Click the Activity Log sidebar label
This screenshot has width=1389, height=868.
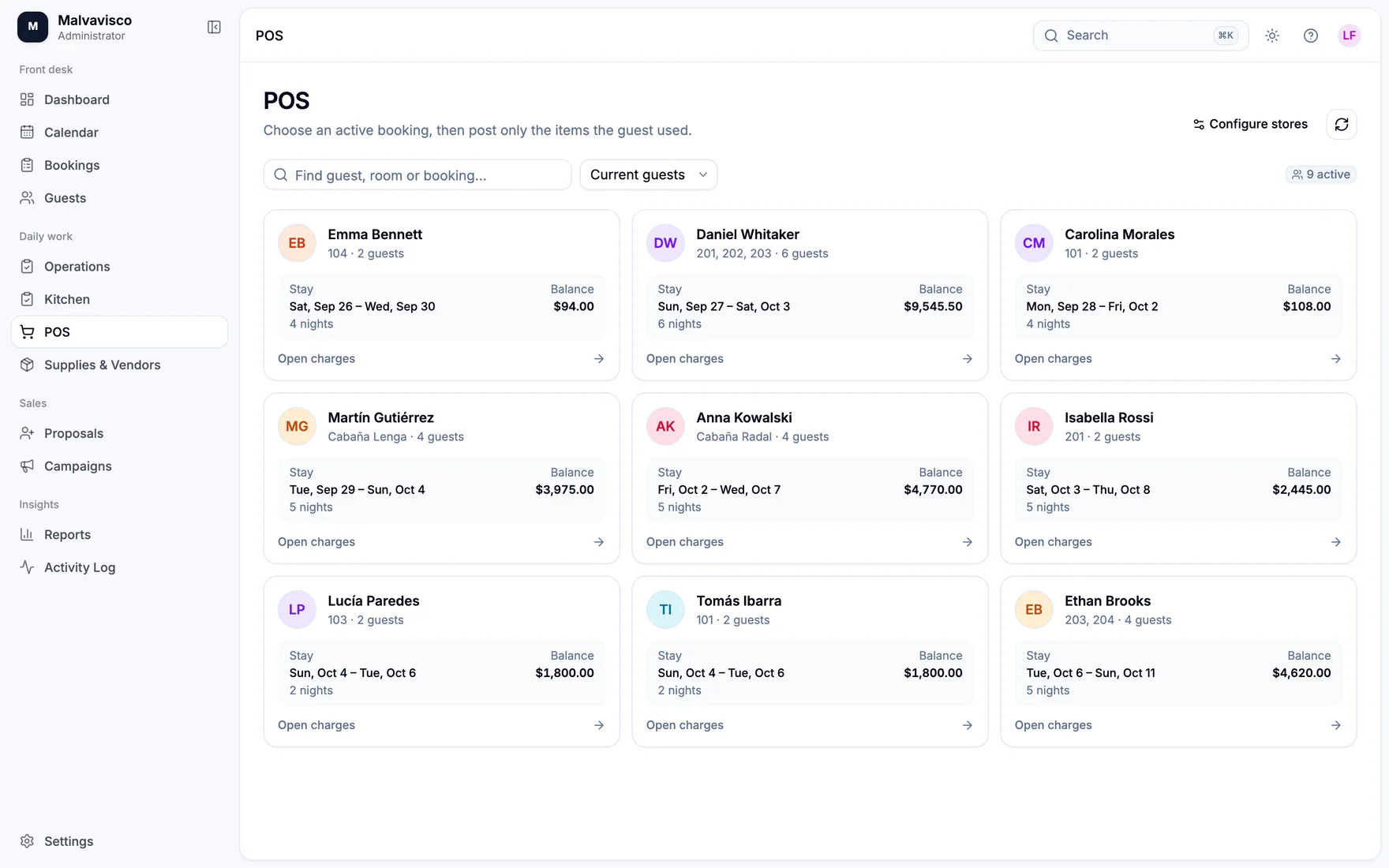point(80,567)
